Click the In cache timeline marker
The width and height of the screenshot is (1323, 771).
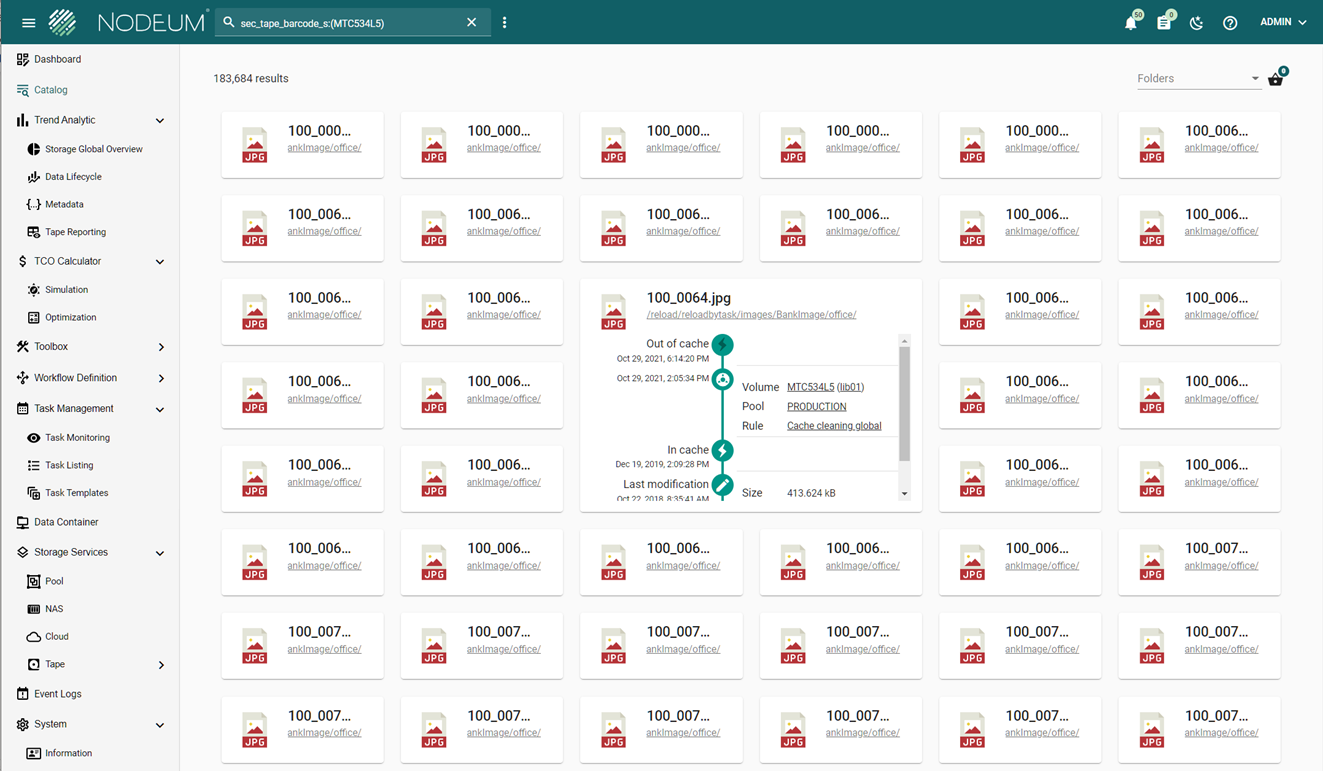click(x=722, y=451)
